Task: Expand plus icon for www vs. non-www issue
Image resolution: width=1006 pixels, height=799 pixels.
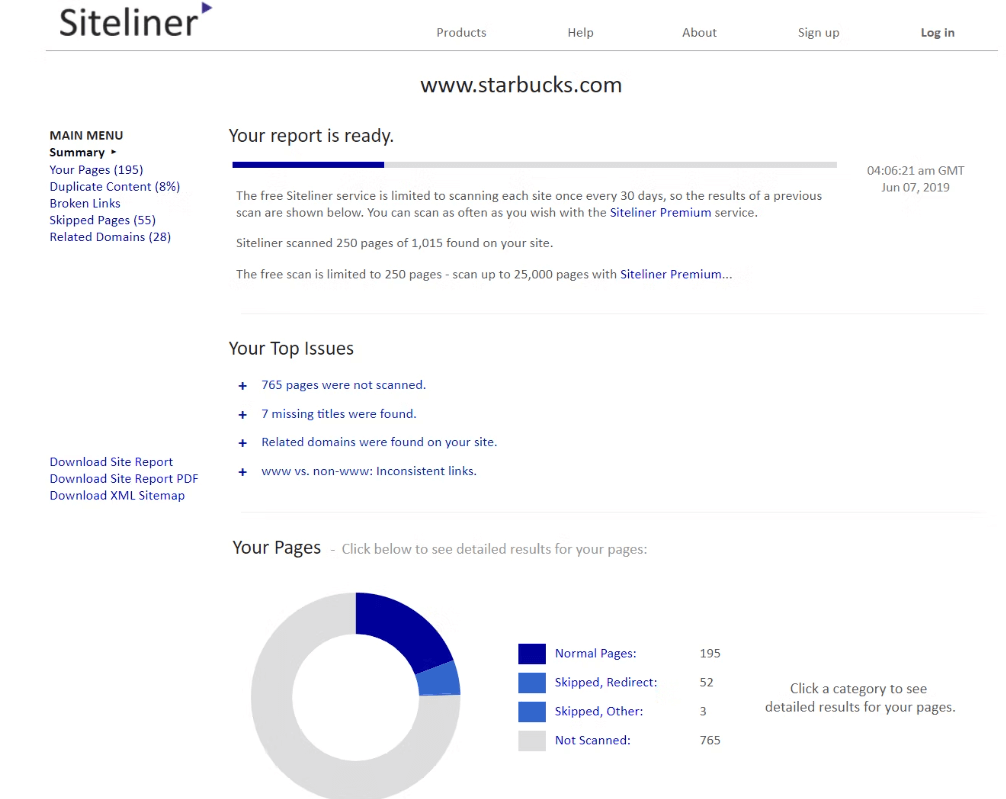Action: point(243,472)
